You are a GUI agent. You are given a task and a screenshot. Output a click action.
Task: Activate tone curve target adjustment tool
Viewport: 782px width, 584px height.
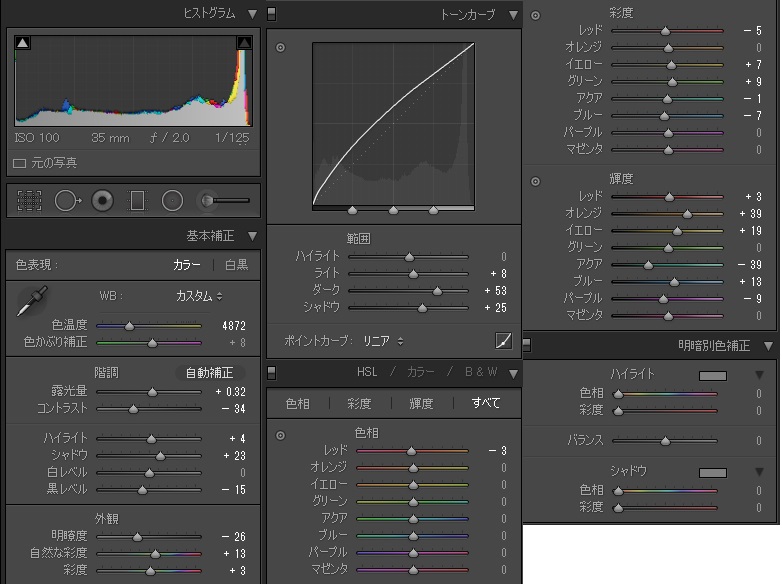pos(280,47)
